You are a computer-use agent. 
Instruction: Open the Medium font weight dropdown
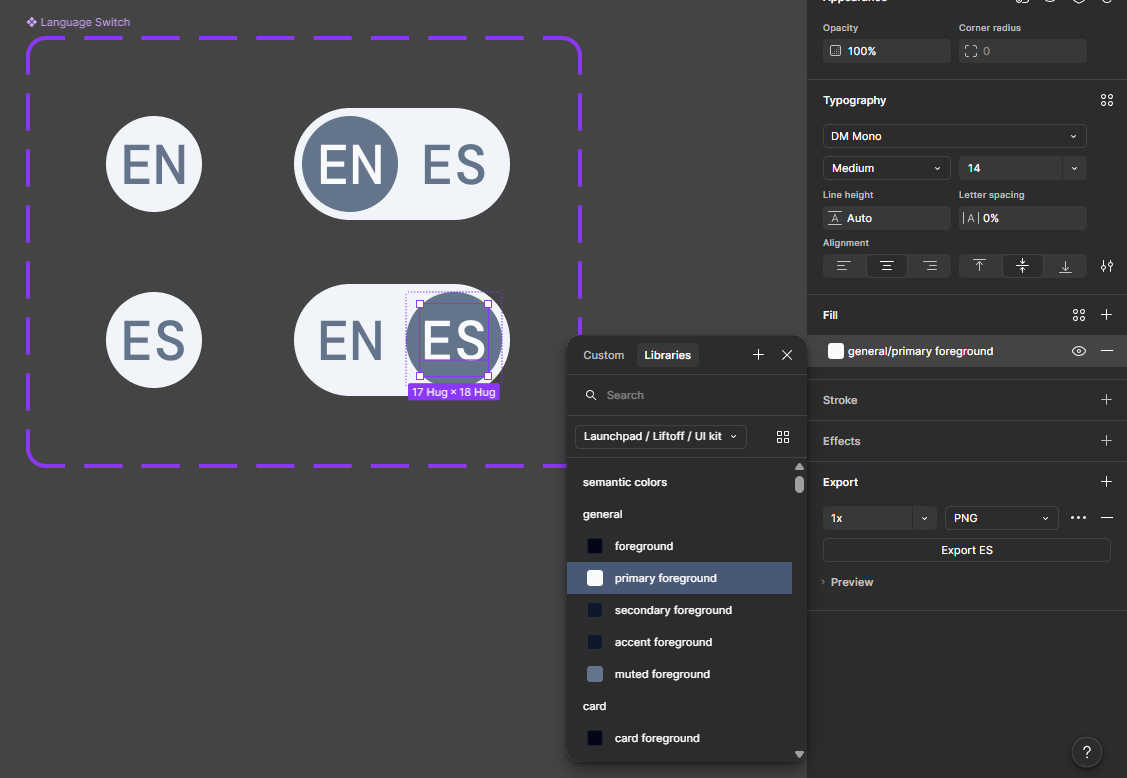pyautogui.click(x=886, y=168)
